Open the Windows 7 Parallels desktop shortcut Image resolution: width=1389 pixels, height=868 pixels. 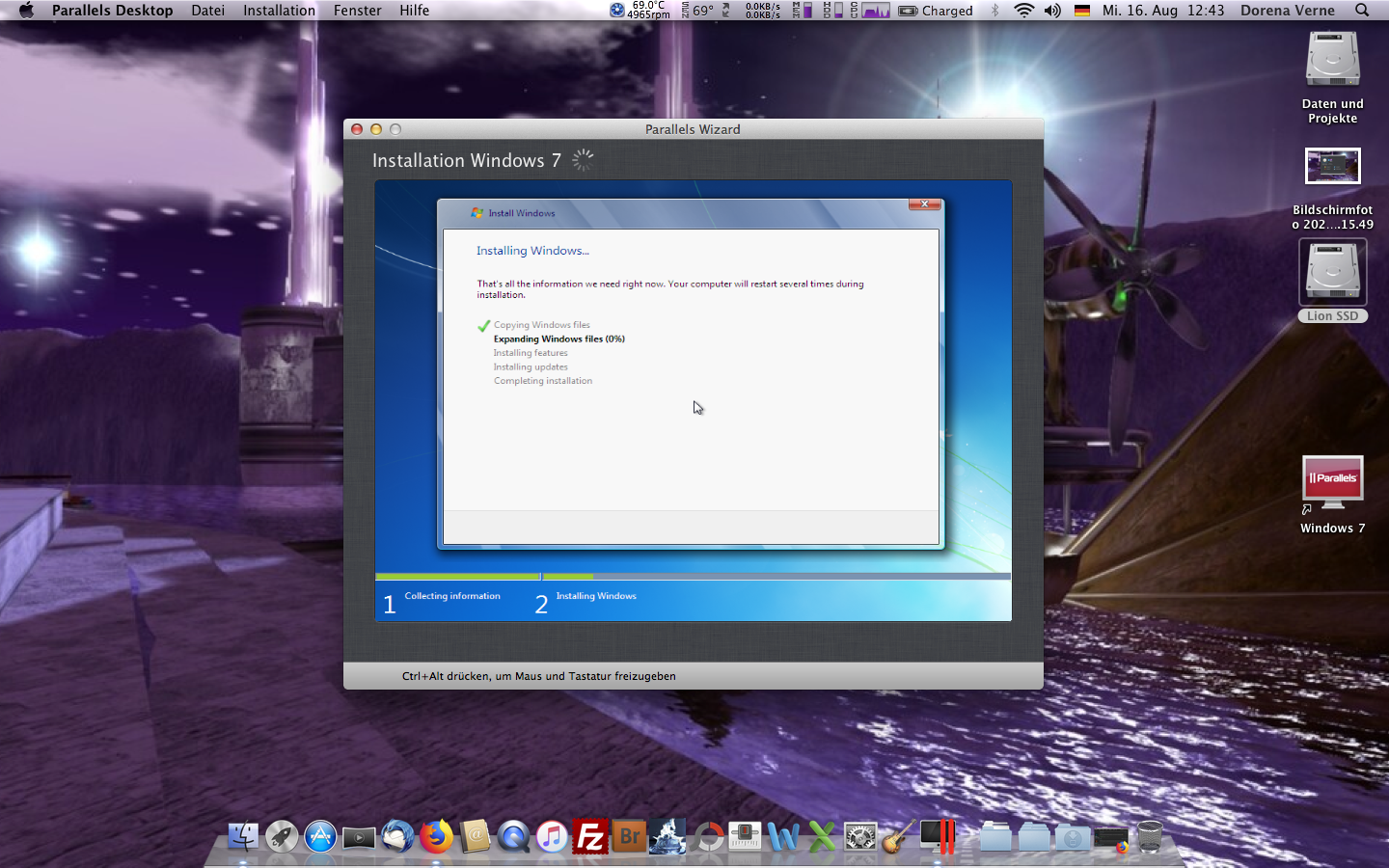tap(1332, 483)
